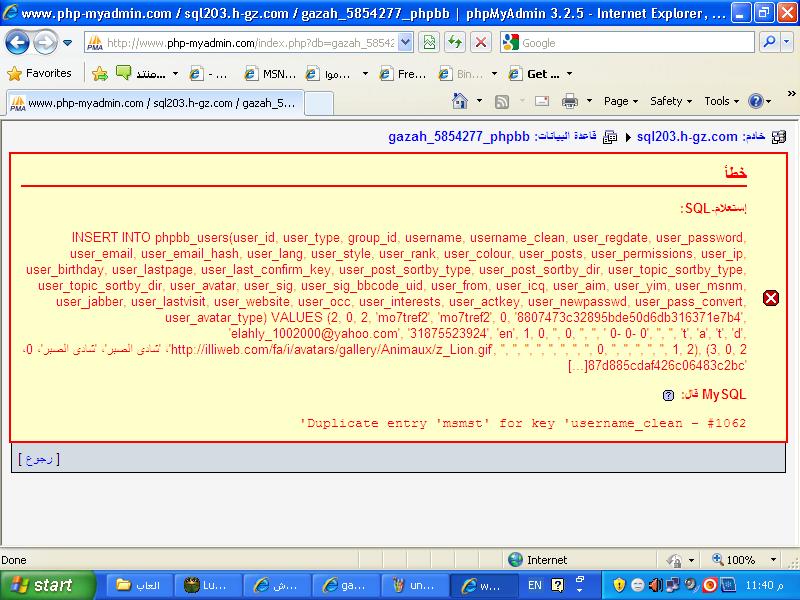Viewport: 800px width, 600px height.
Task: Open the gazah_5854277_phpbb database link
Action: coord(458,136)
